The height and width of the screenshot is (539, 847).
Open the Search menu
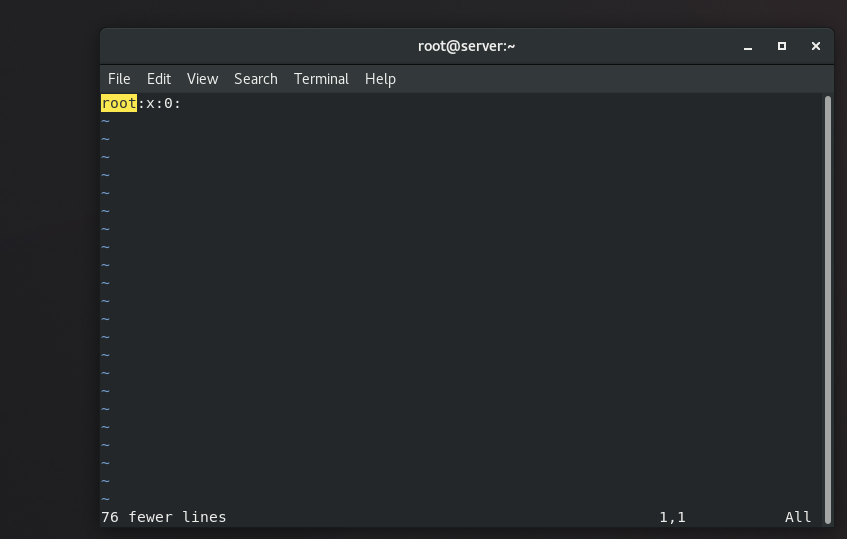point(255,79)
